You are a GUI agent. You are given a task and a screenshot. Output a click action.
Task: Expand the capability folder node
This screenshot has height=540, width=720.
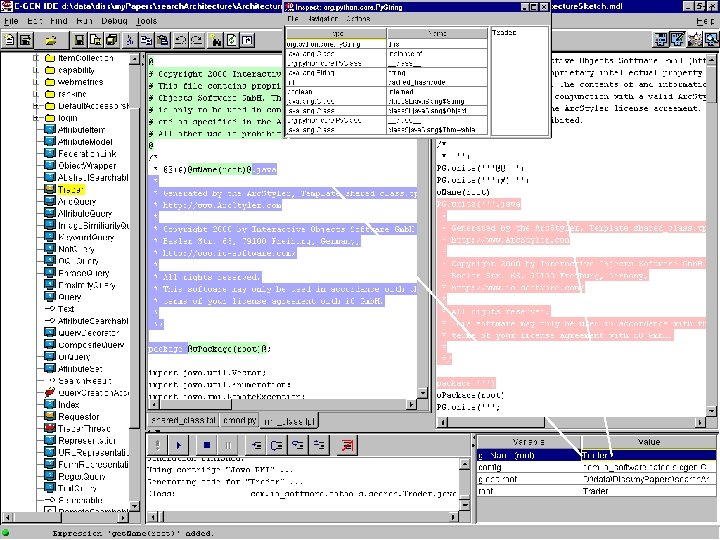coord(34,70)
